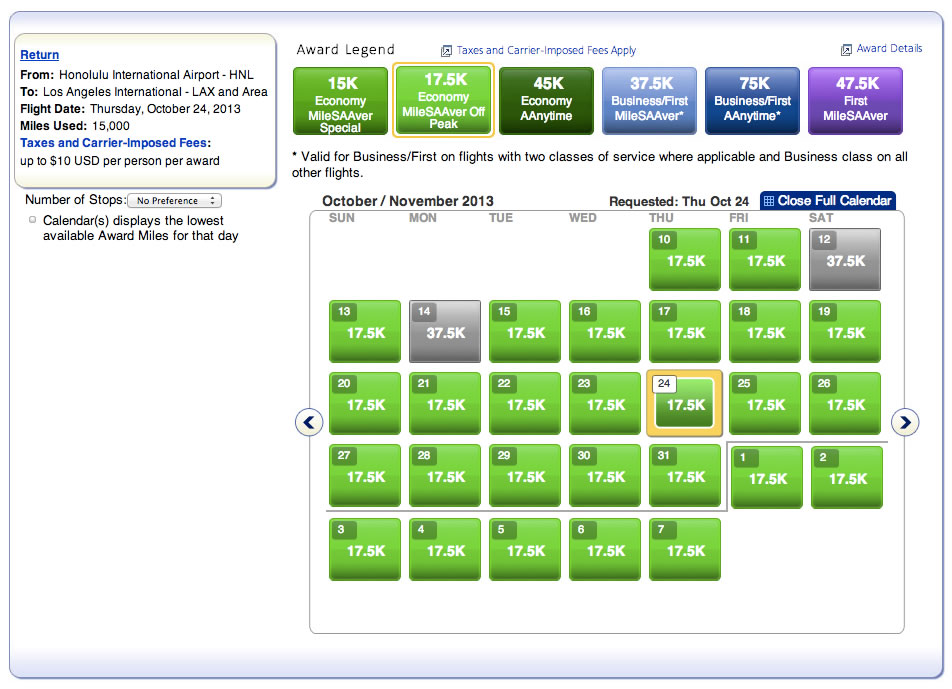Close the full calendar

pos(828,201)
